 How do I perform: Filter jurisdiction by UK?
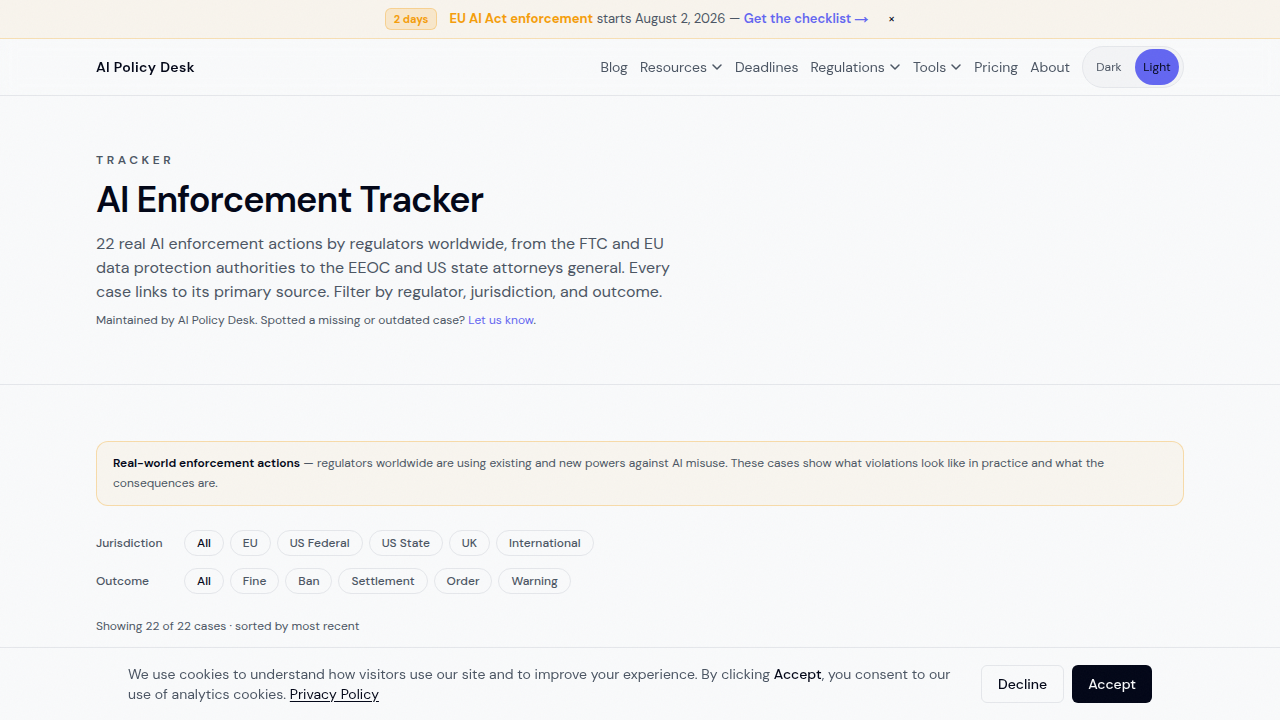[470, 543]
